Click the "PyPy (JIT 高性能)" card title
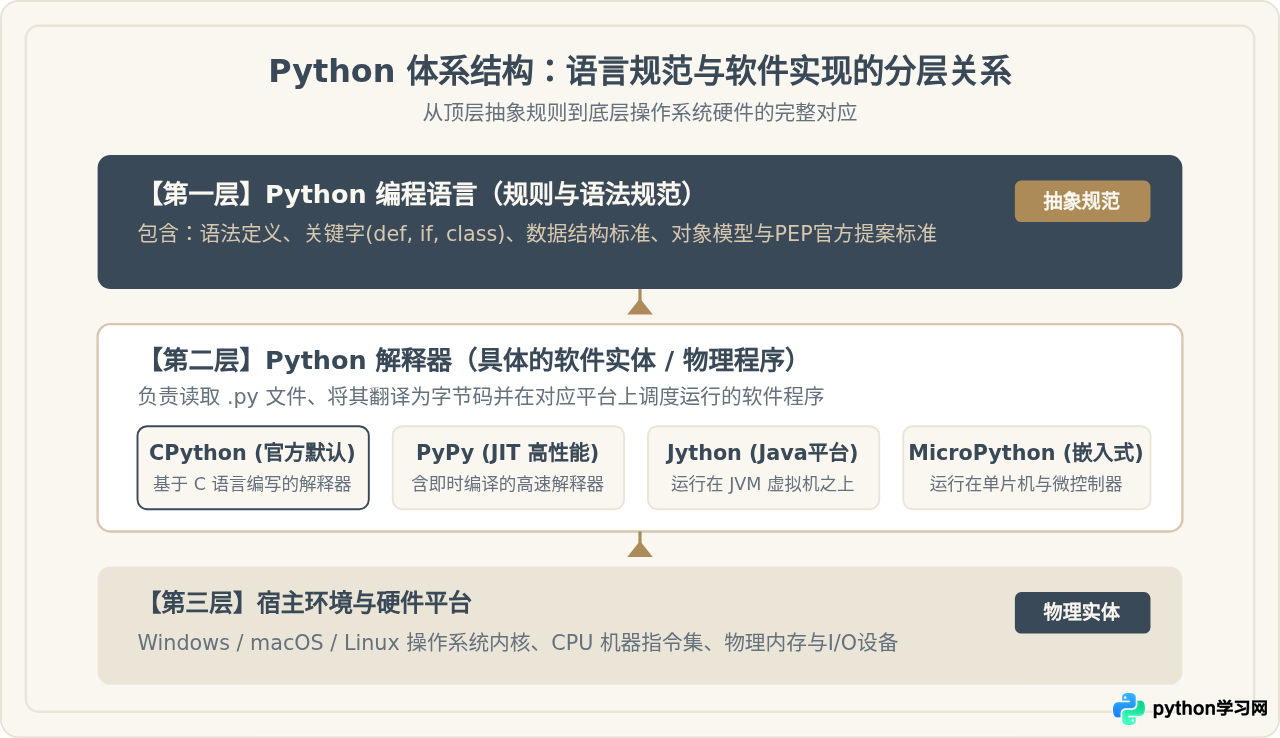This screenshot has height=738, width=1280. click(x=508, y=453)
